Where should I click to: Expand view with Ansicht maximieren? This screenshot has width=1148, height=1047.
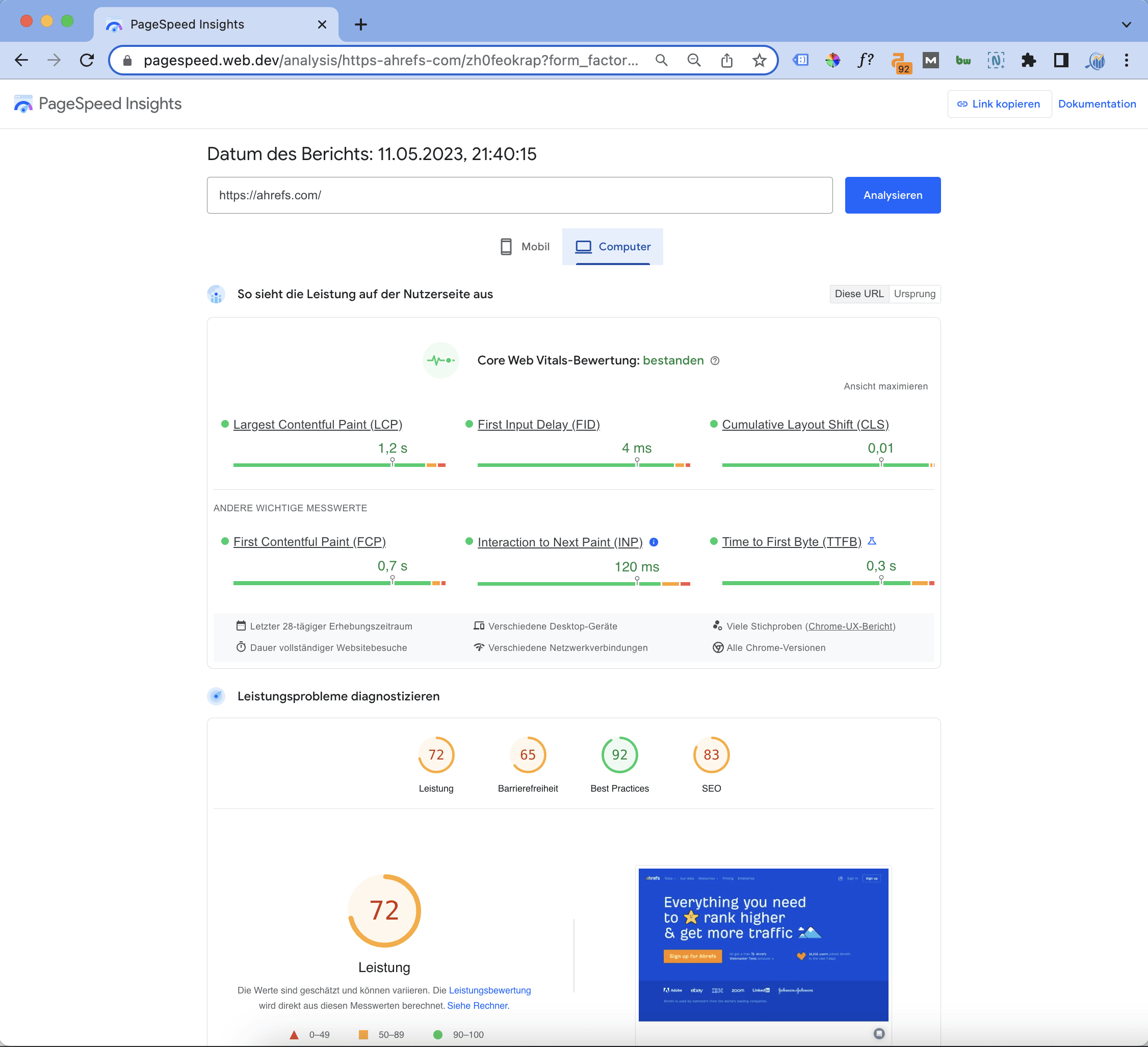pyautogui.click(x=885, y=386)
